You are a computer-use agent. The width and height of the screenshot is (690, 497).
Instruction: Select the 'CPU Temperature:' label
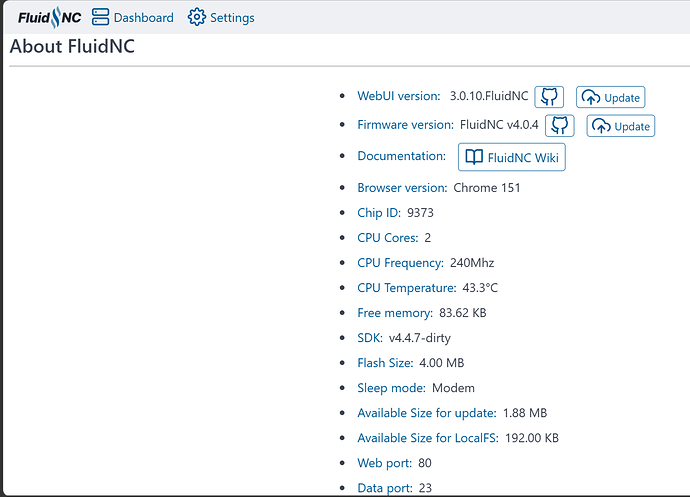click(407, 288)
